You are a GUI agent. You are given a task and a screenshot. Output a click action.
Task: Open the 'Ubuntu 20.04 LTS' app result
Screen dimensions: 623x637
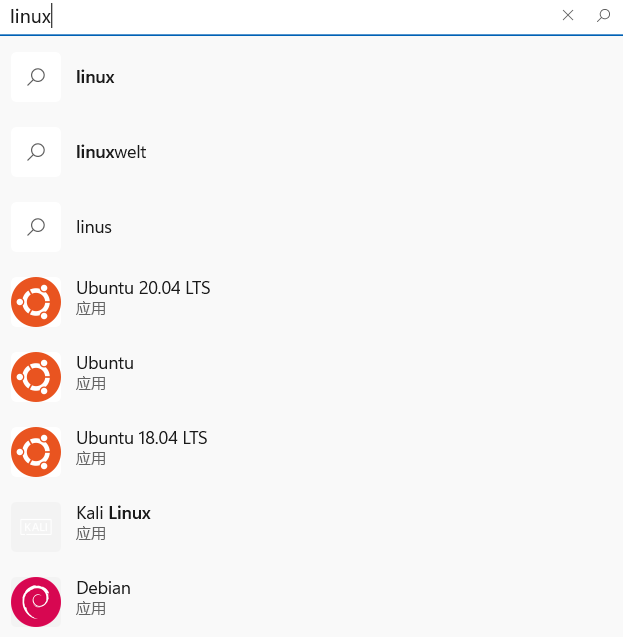click(143, 289)
